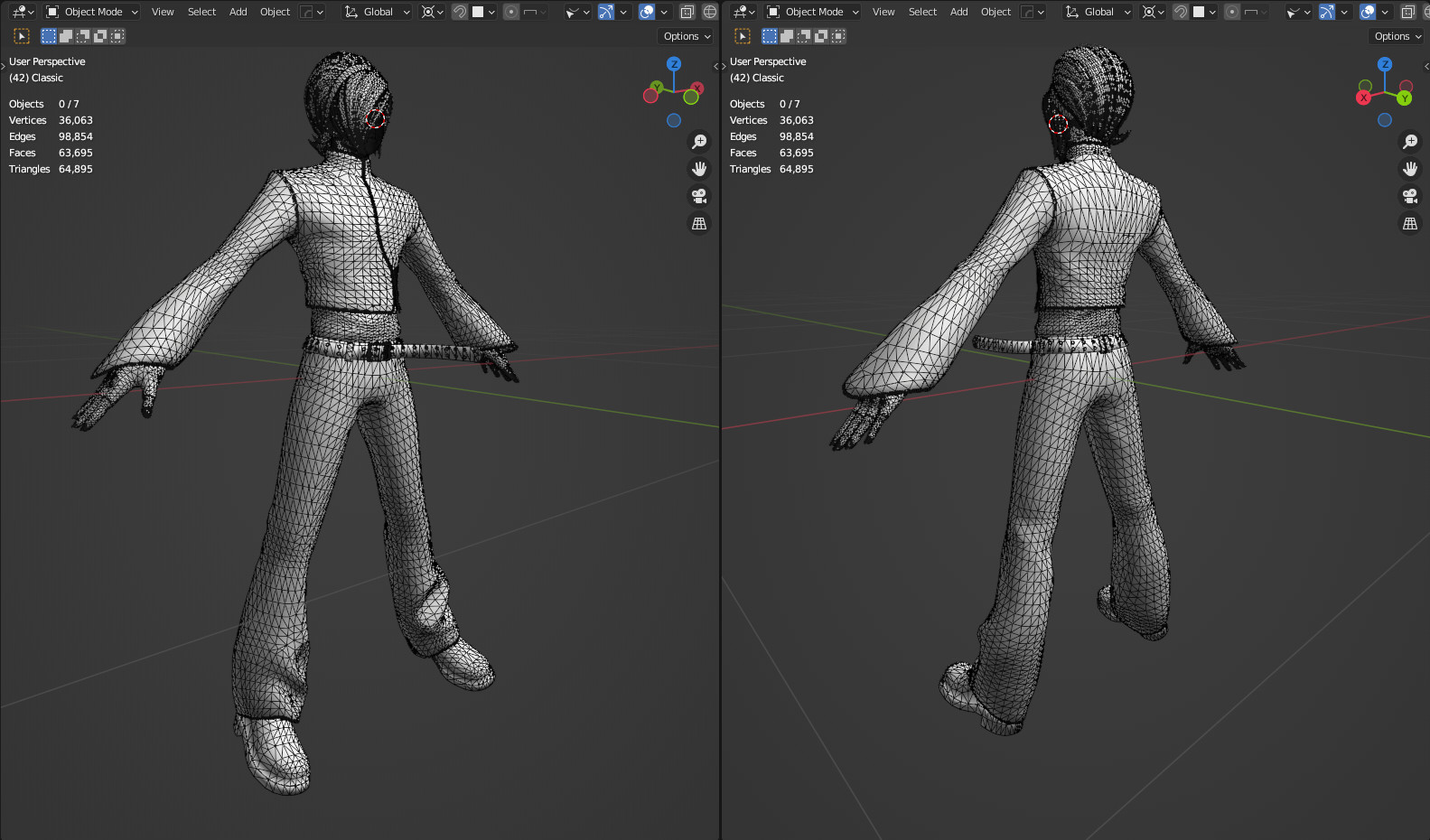Click wireframe shading sphere in left viewport header

[710, 12]
